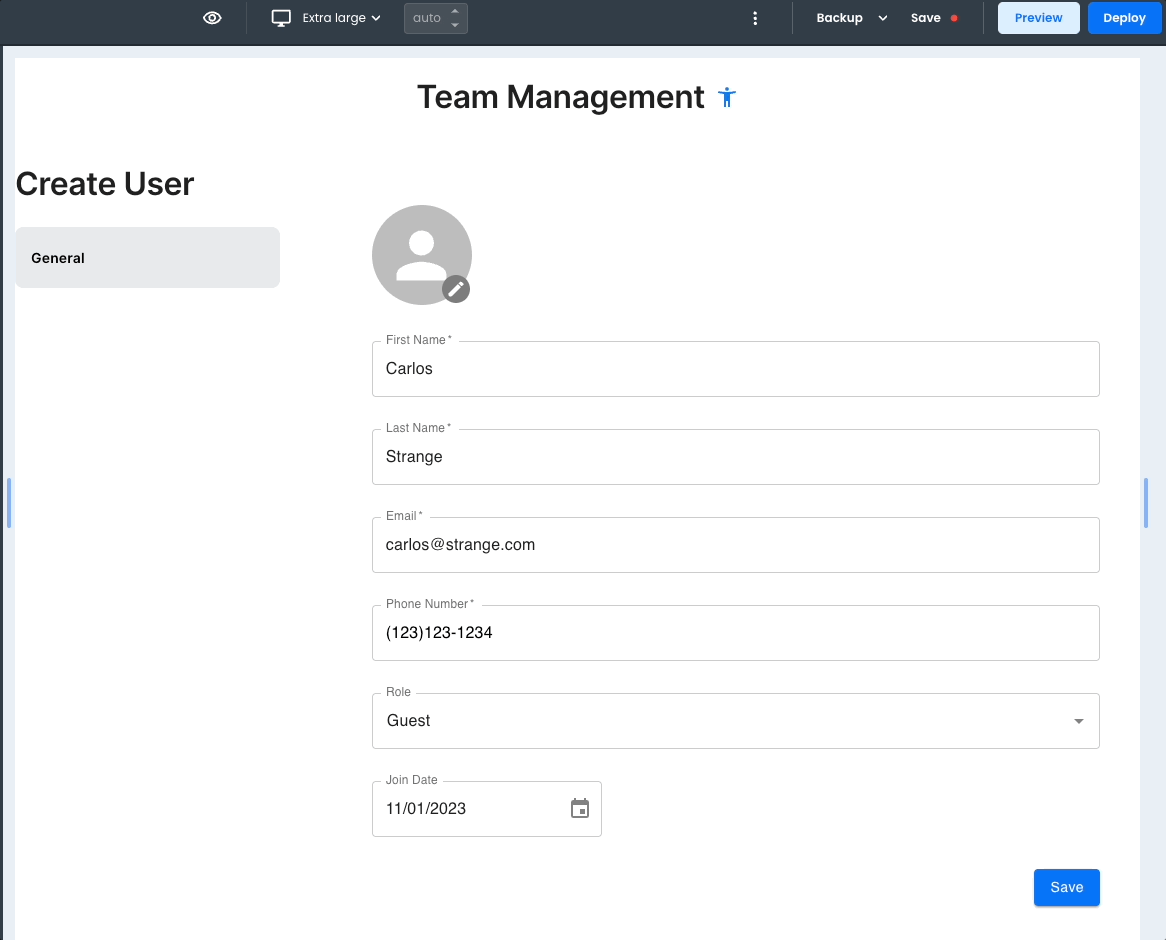1166x940 pixels.
Task: Open the Join Date calendar picker icon
Action: 580,809
